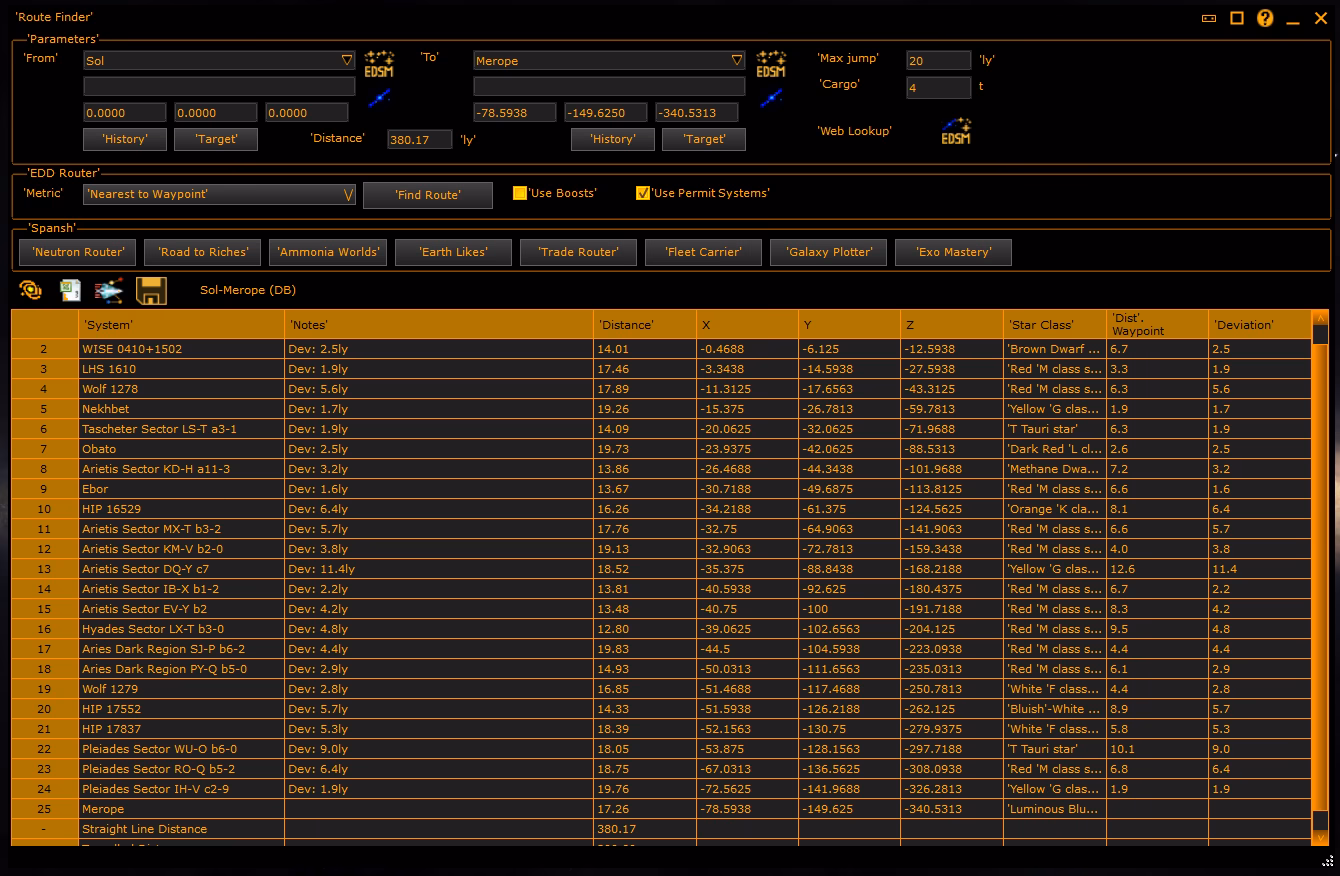Select the Pleiades Sector WU-O b6-0 cell
This screenshot has width=1340, height=876.
pos(181,749)
